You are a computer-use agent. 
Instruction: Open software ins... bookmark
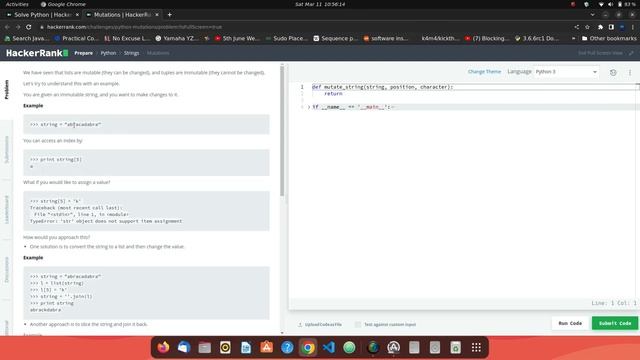386,38
